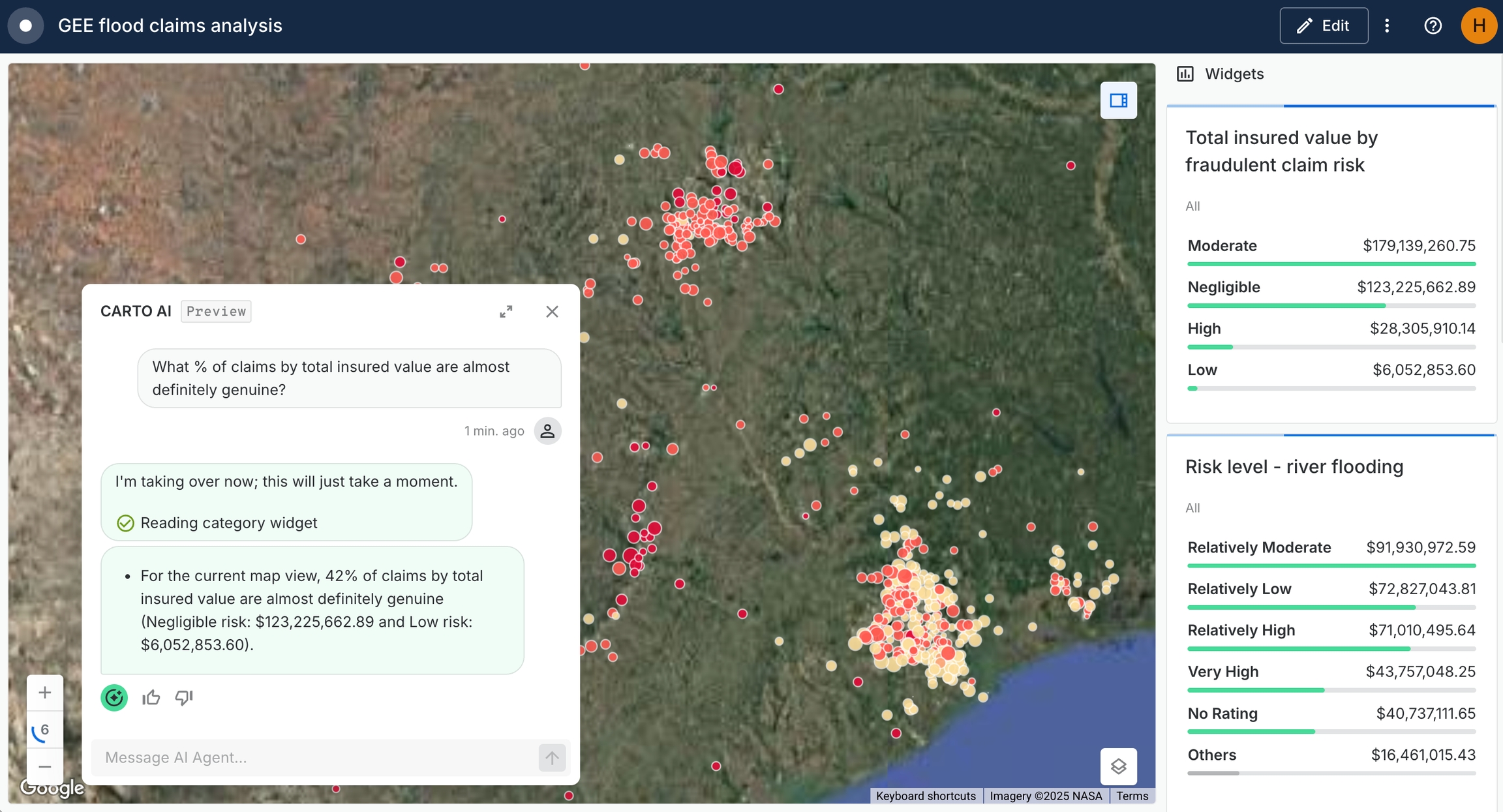Open the Terms link on the map

pos(1132,796)
